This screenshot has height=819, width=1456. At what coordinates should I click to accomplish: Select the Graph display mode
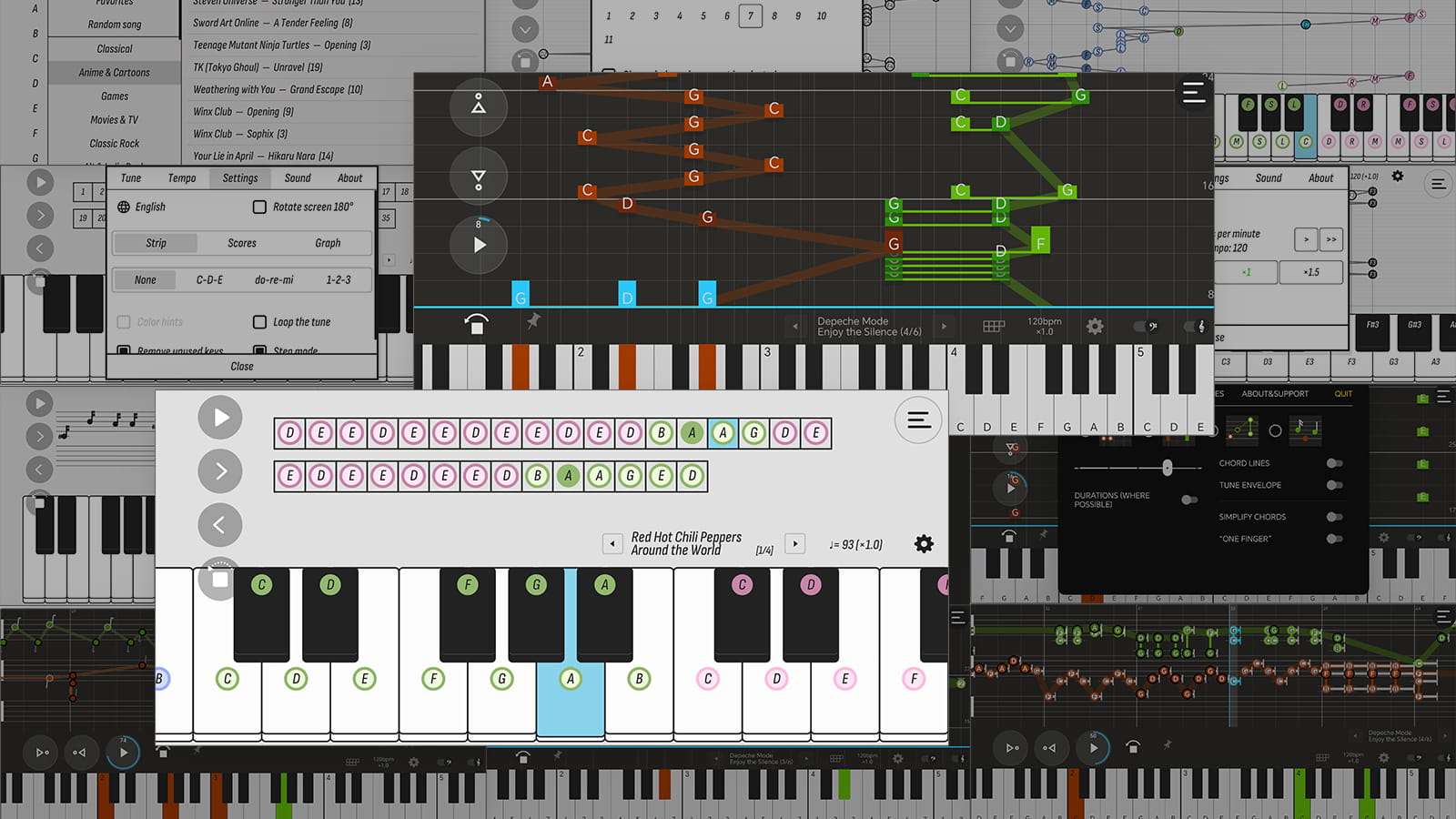[x=328, y=243]
